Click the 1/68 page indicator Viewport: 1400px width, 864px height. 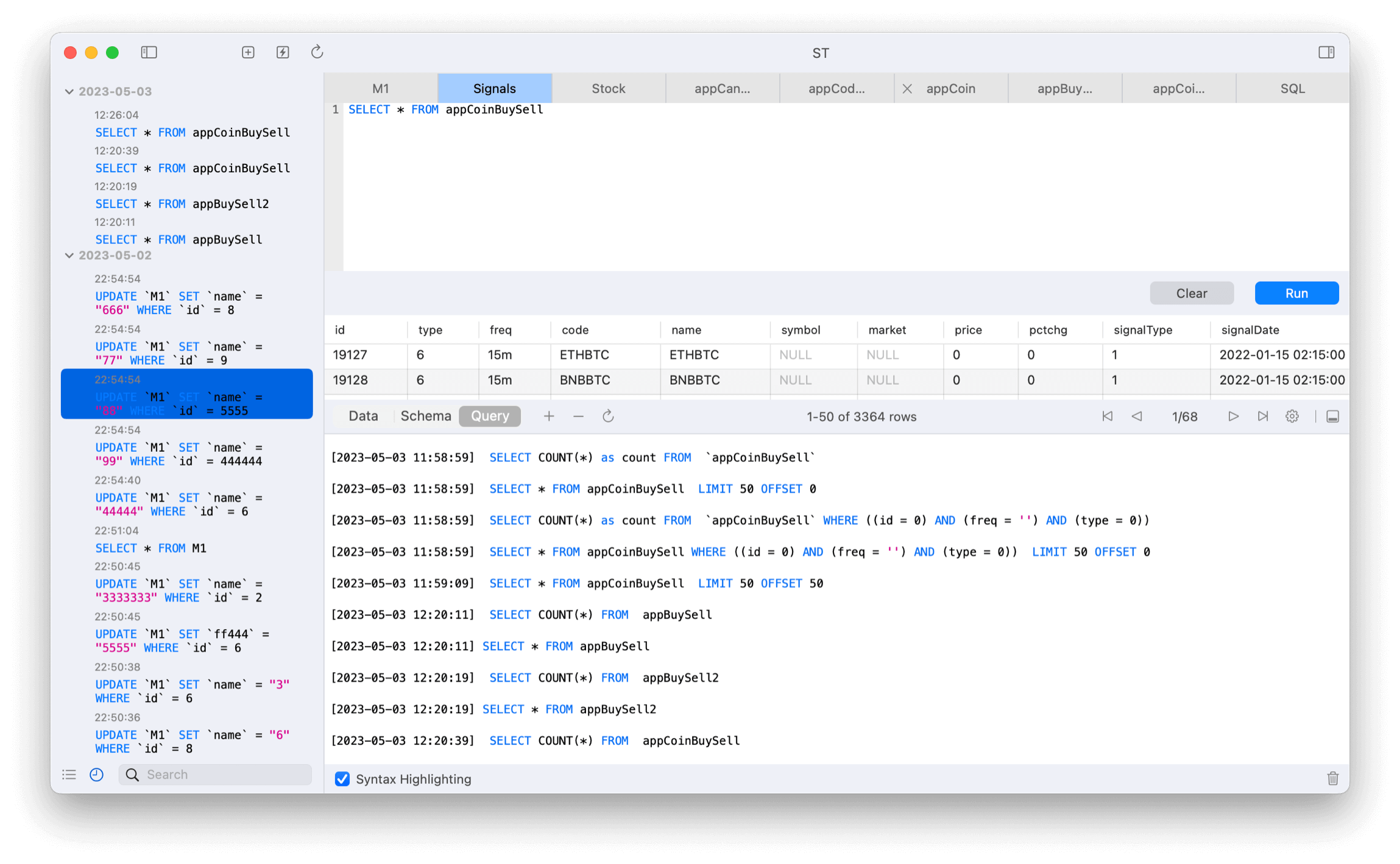(1184, 417)
